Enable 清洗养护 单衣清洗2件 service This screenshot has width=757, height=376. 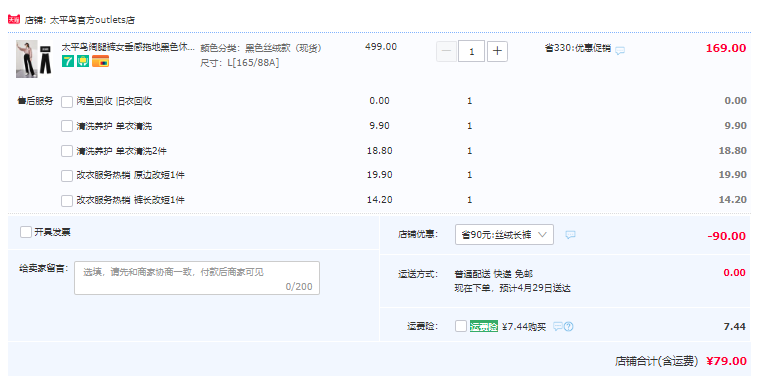(67, 151)
